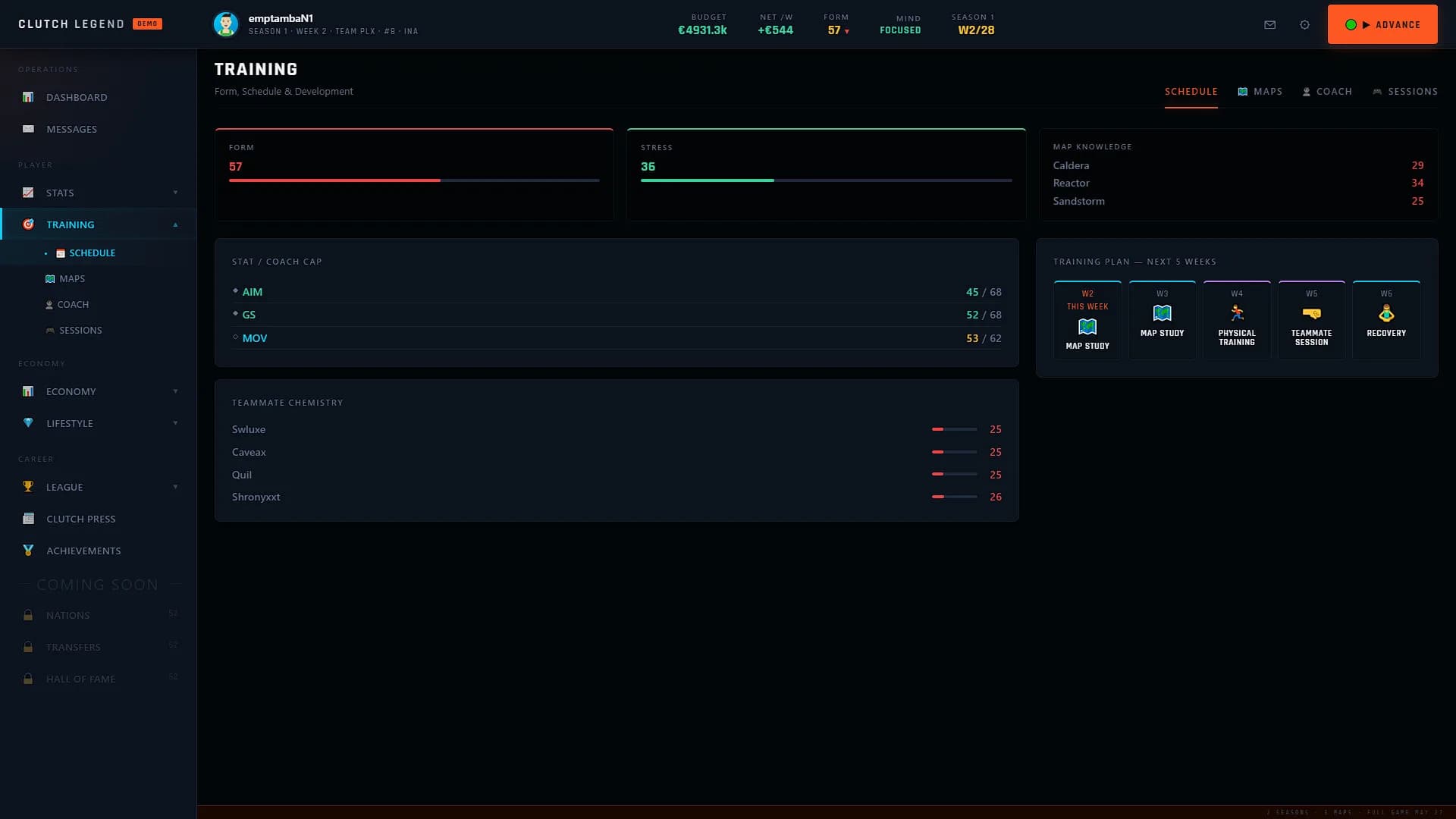The width and height of the screenshot is (1456, 819).
Task: Click the Clutch Press newspaper icon
Action: [28, 519]
